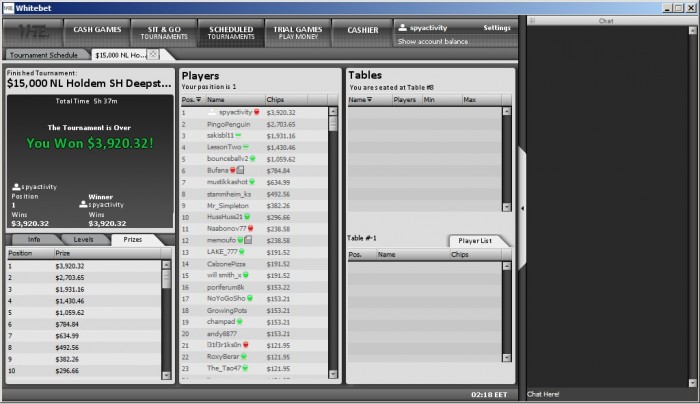This screenshot has width=700, height=404.
Task: Open the Cashier
Action: (362, 32)
